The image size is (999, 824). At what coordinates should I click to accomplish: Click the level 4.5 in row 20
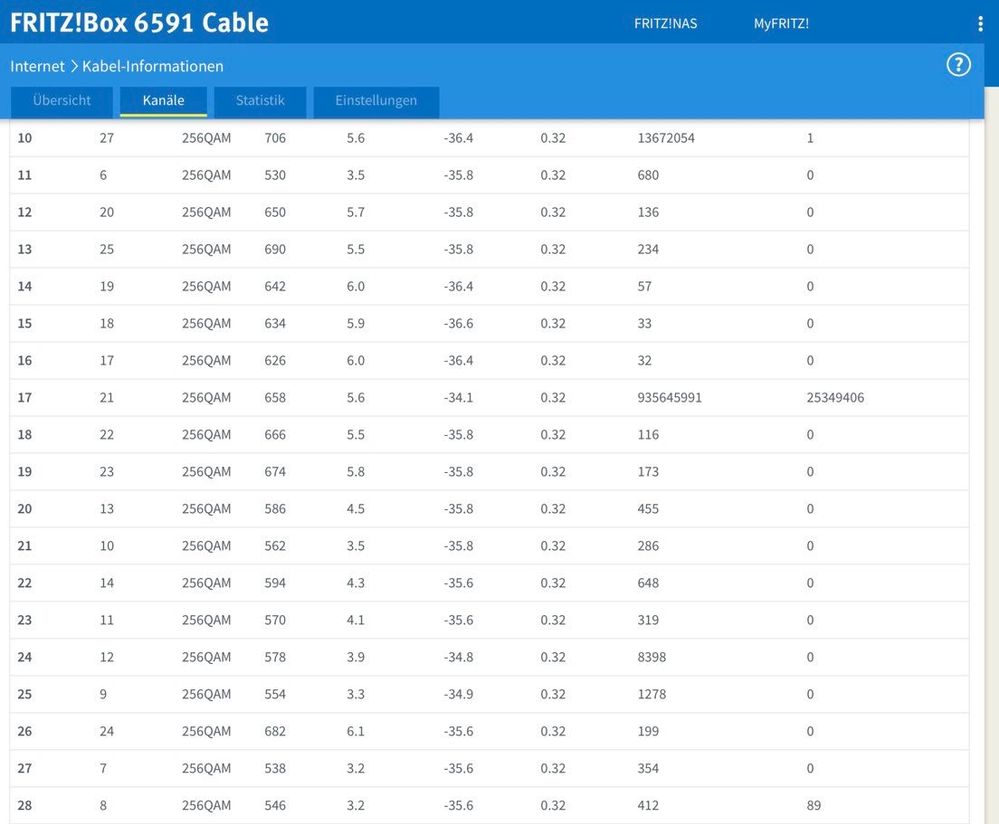356,509
